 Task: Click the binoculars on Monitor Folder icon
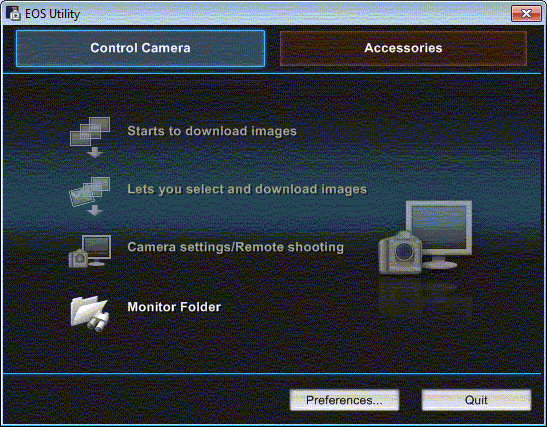pyautogui.click(x=98, y=323)
